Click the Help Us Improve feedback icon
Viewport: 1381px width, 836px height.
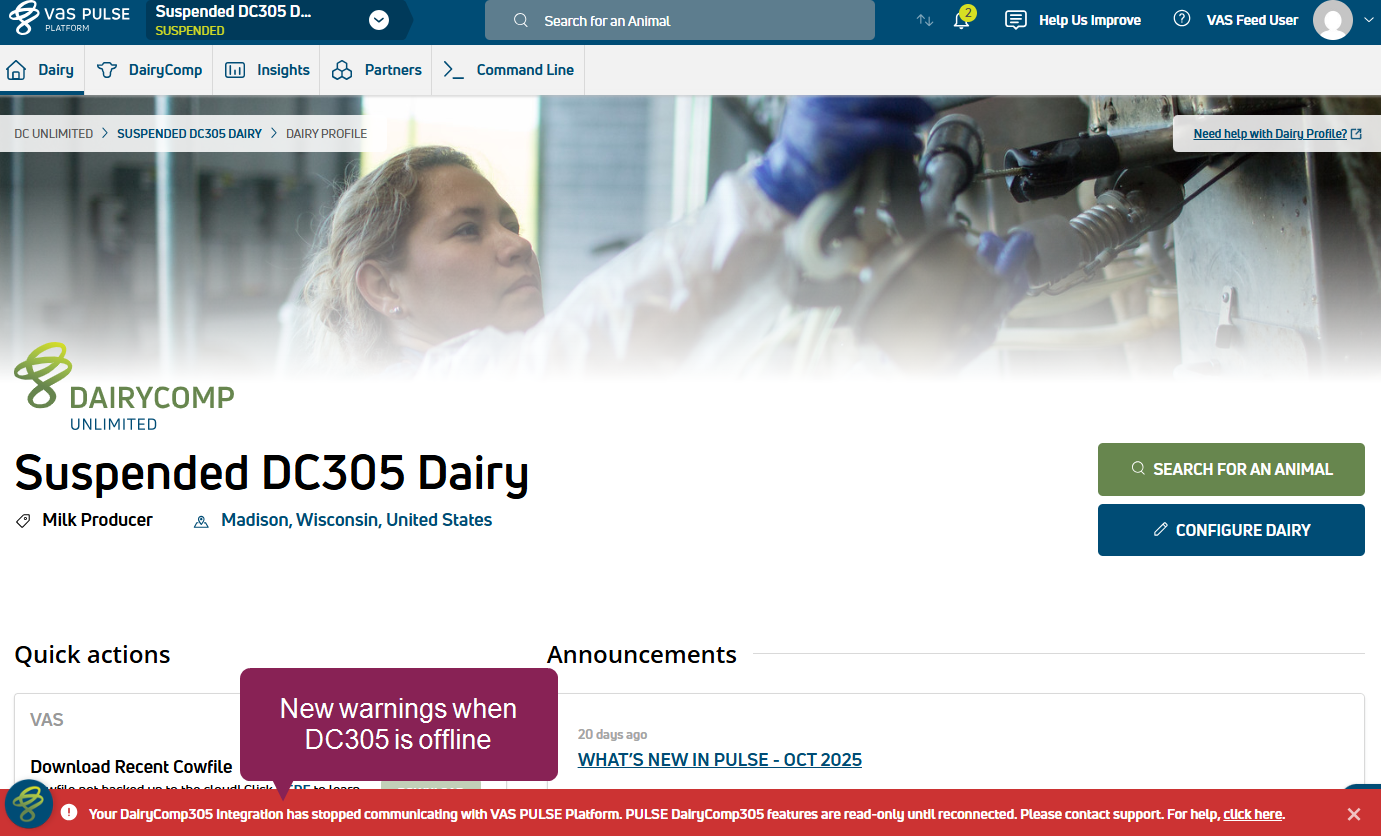1015,20
